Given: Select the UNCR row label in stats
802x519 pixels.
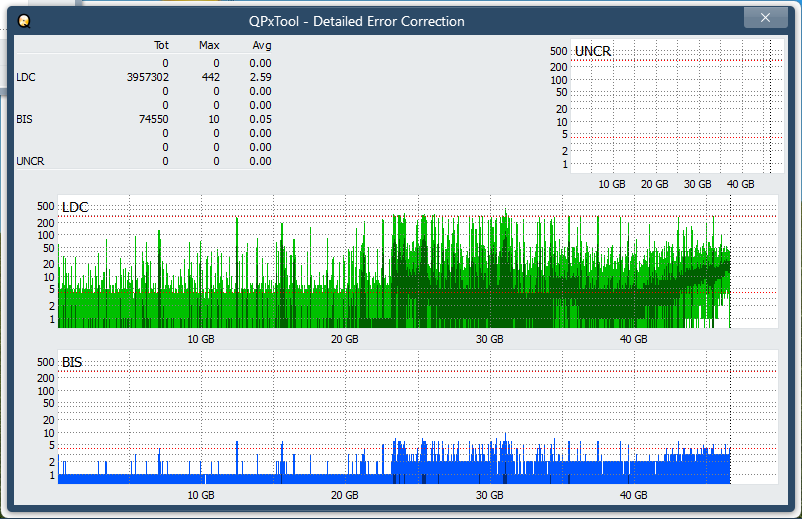Looking at the screenshot, I should coord(30,161).
